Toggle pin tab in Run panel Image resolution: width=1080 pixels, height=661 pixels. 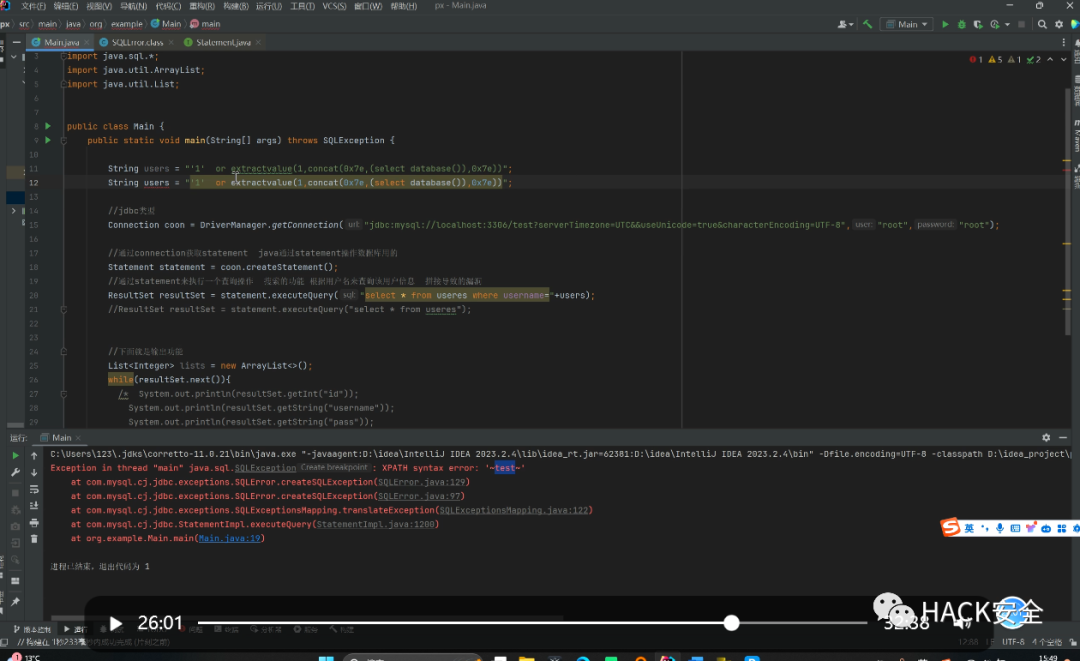click(x=15, y=602)
